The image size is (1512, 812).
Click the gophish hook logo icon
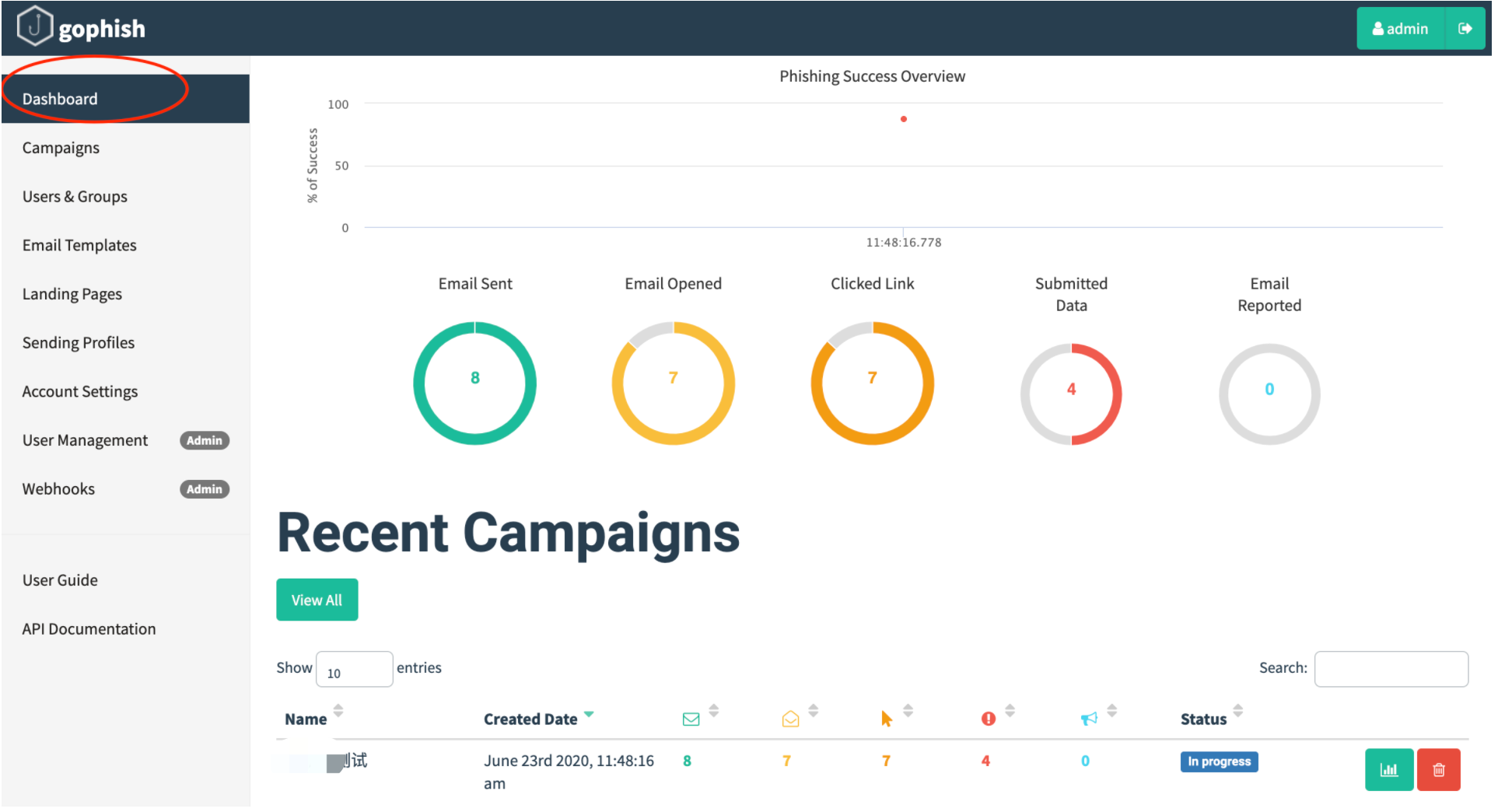34,27
